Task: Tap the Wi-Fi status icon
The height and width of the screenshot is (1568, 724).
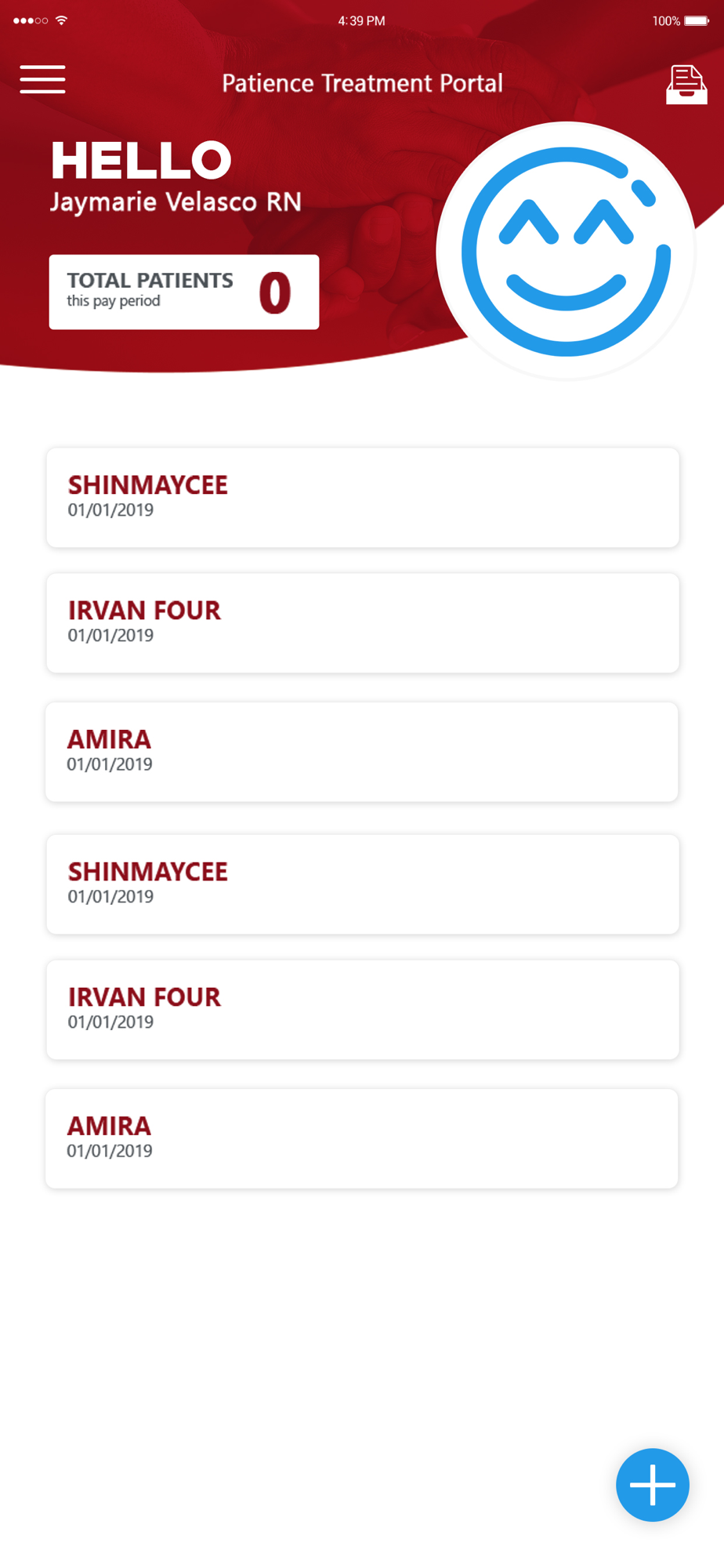Action: (62, 20)
